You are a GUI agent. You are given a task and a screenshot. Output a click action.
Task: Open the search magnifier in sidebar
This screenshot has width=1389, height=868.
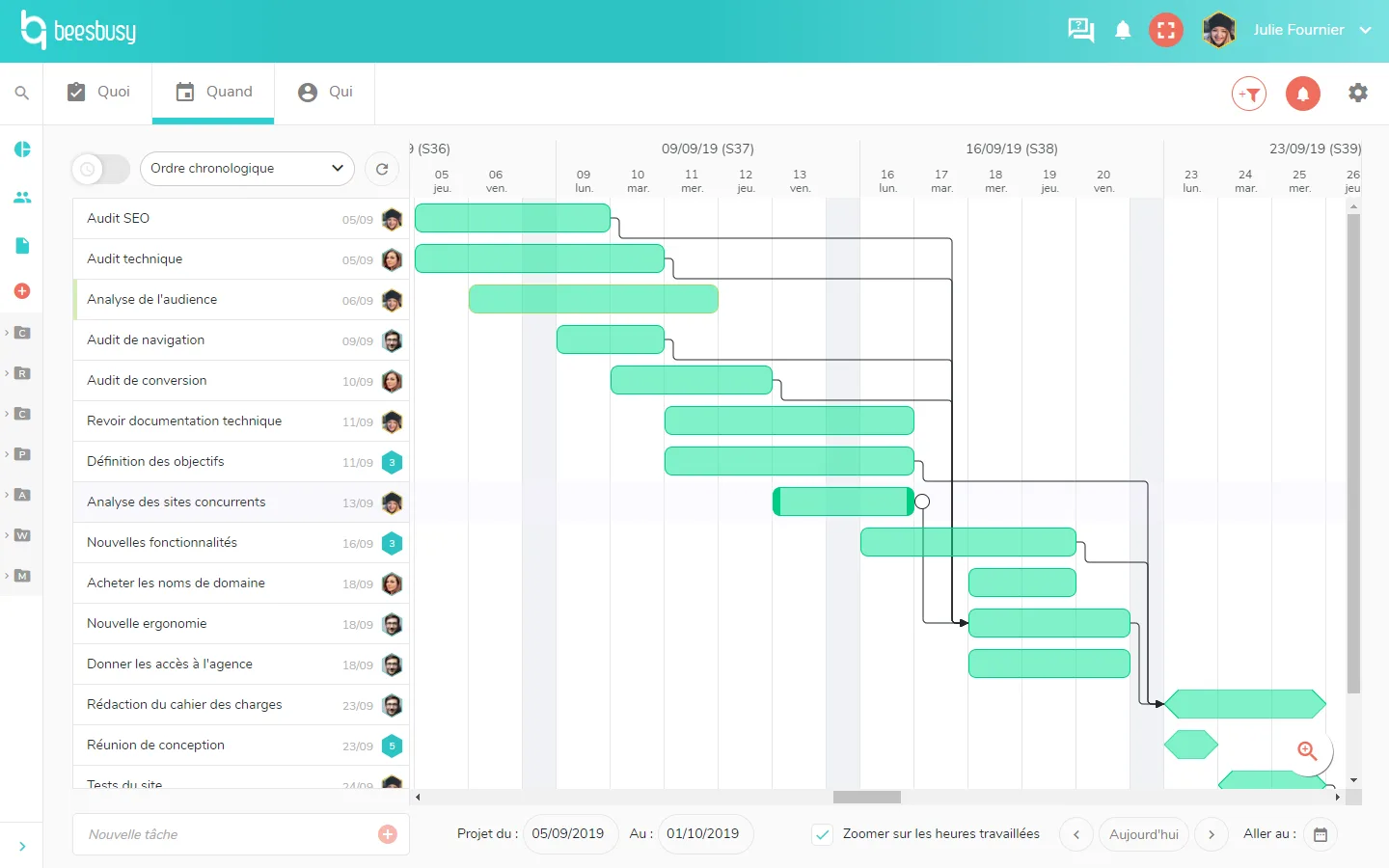pos(21,94)
